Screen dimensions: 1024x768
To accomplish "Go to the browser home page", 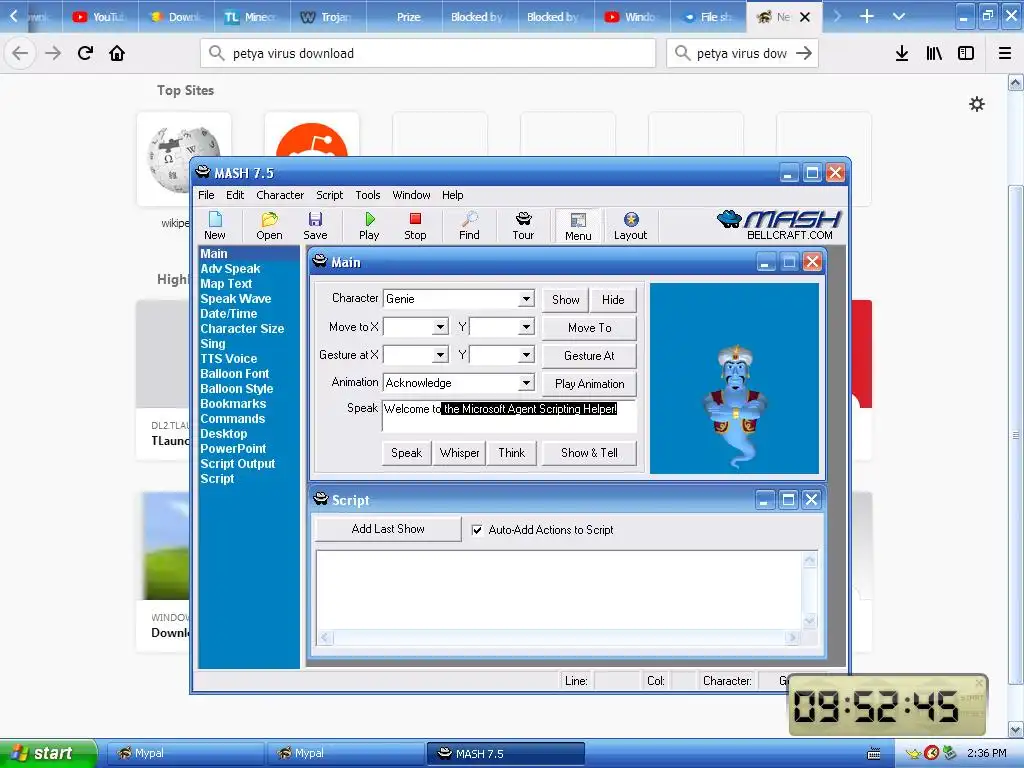I will pyautogui.click(x=117, y=53).
